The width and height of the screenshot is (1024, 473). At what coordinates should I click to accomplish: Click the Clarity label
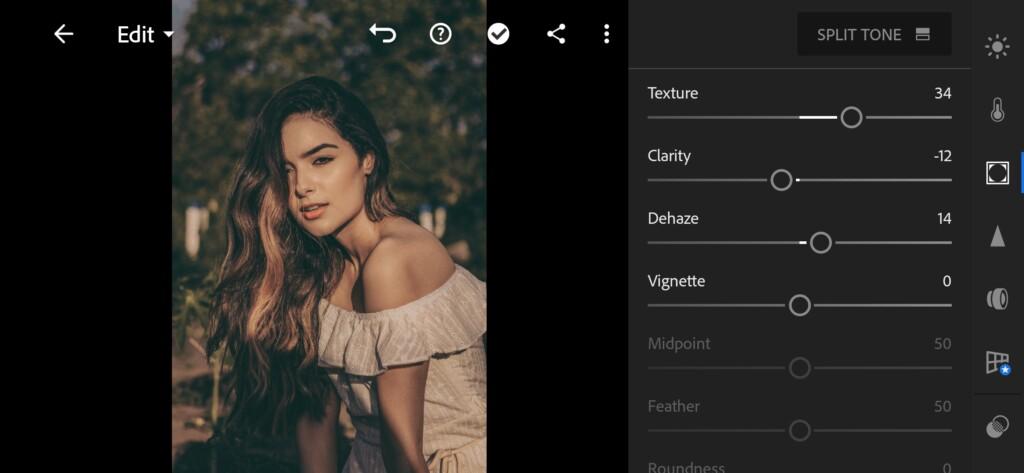[669, 156]
